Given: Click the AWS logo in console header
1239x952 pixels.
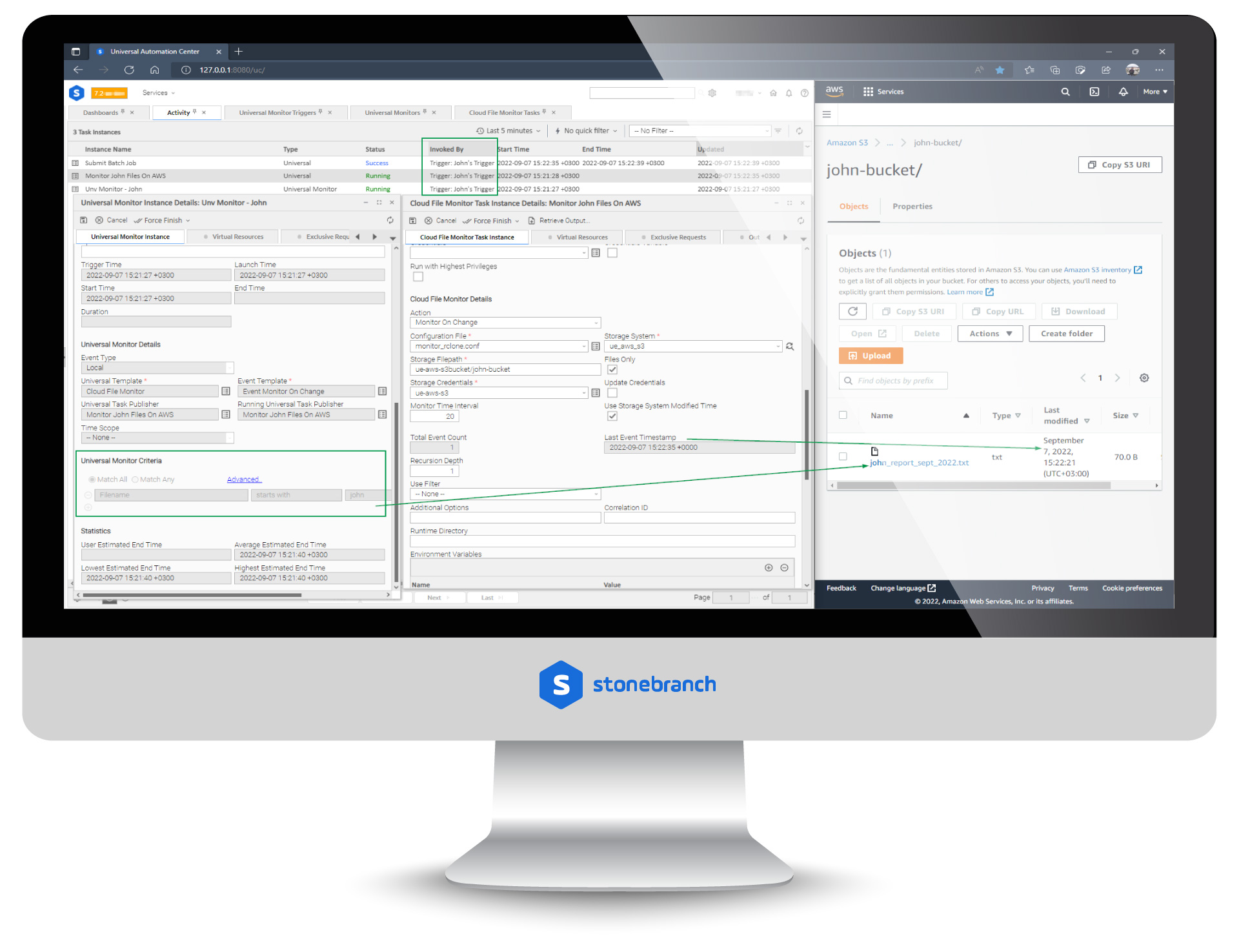Looking at the screenshot, I should point(834,91).
